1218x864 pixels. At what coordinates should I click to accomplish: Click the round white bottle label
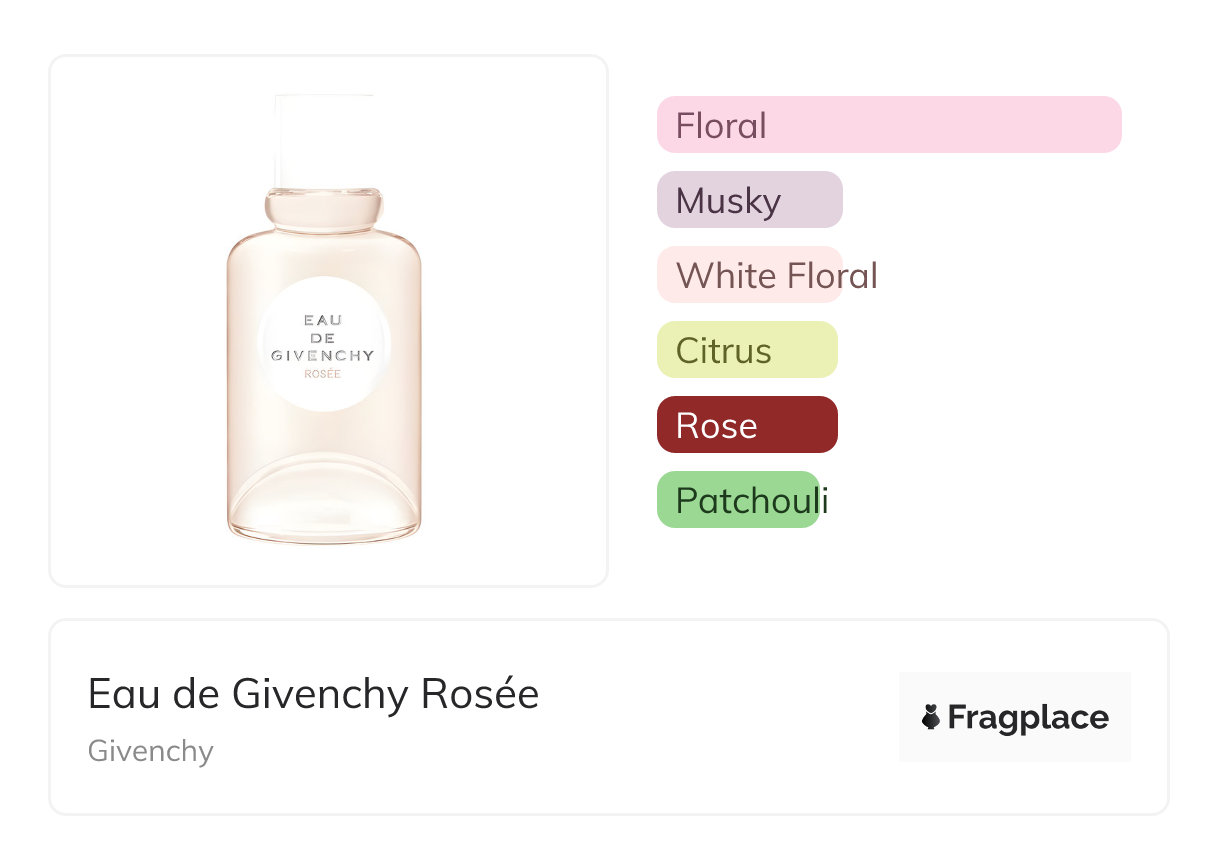(x=324, y=345)
